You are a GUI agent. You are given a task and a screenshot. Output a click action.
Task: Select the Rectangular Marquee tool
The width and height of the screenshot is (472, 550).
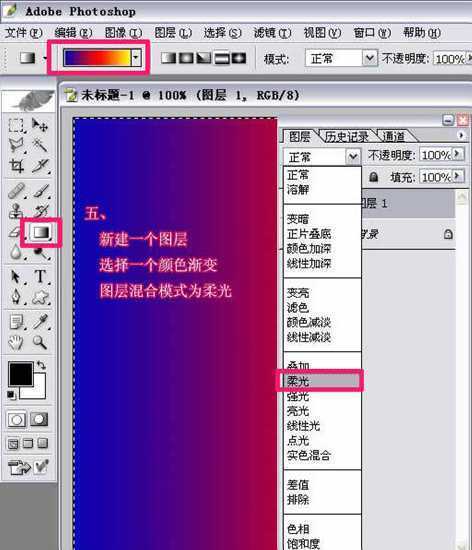click(x=16, y=125)
